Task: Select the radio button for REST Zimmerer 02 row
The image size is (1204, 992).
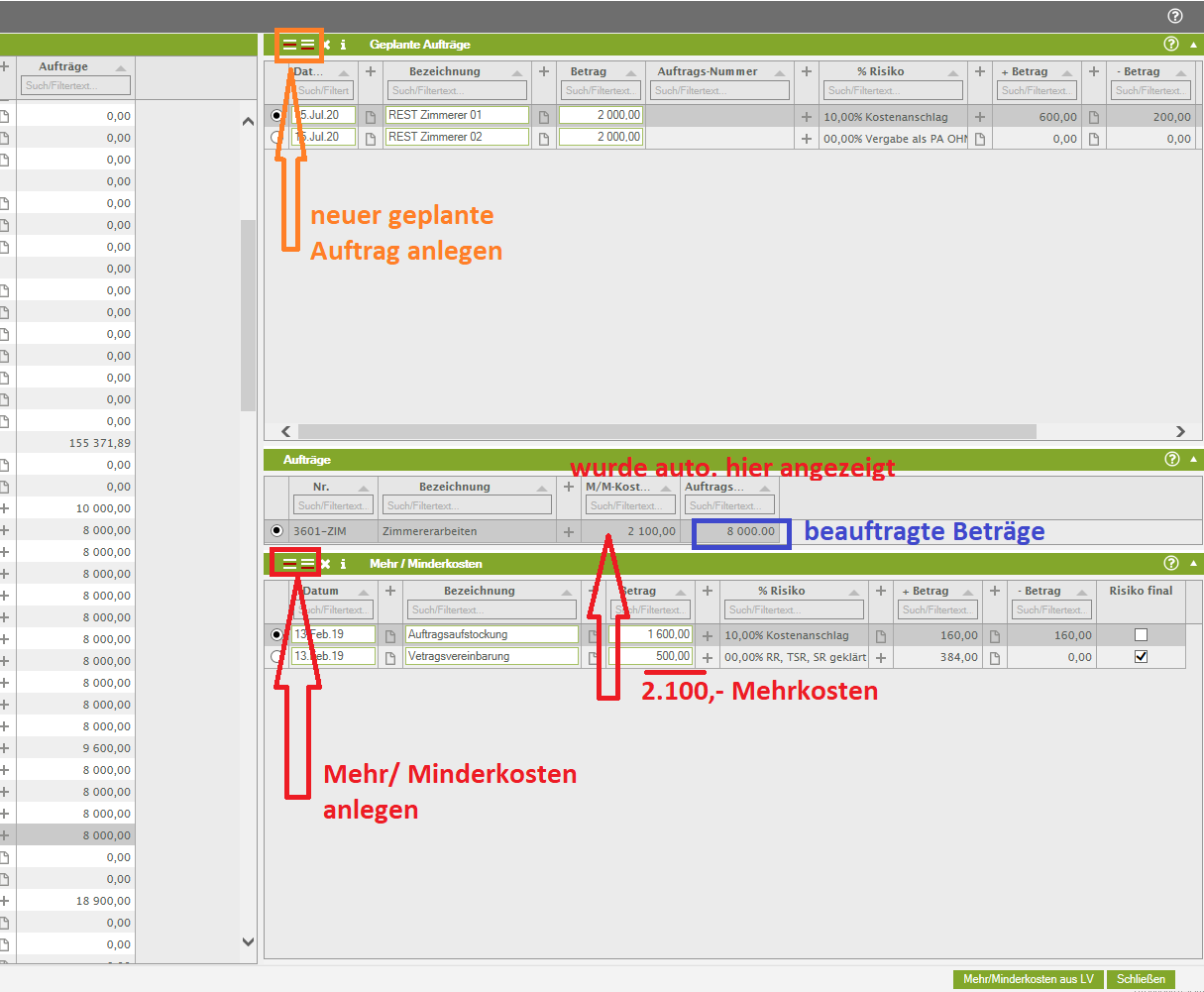Action: (276, 138)
